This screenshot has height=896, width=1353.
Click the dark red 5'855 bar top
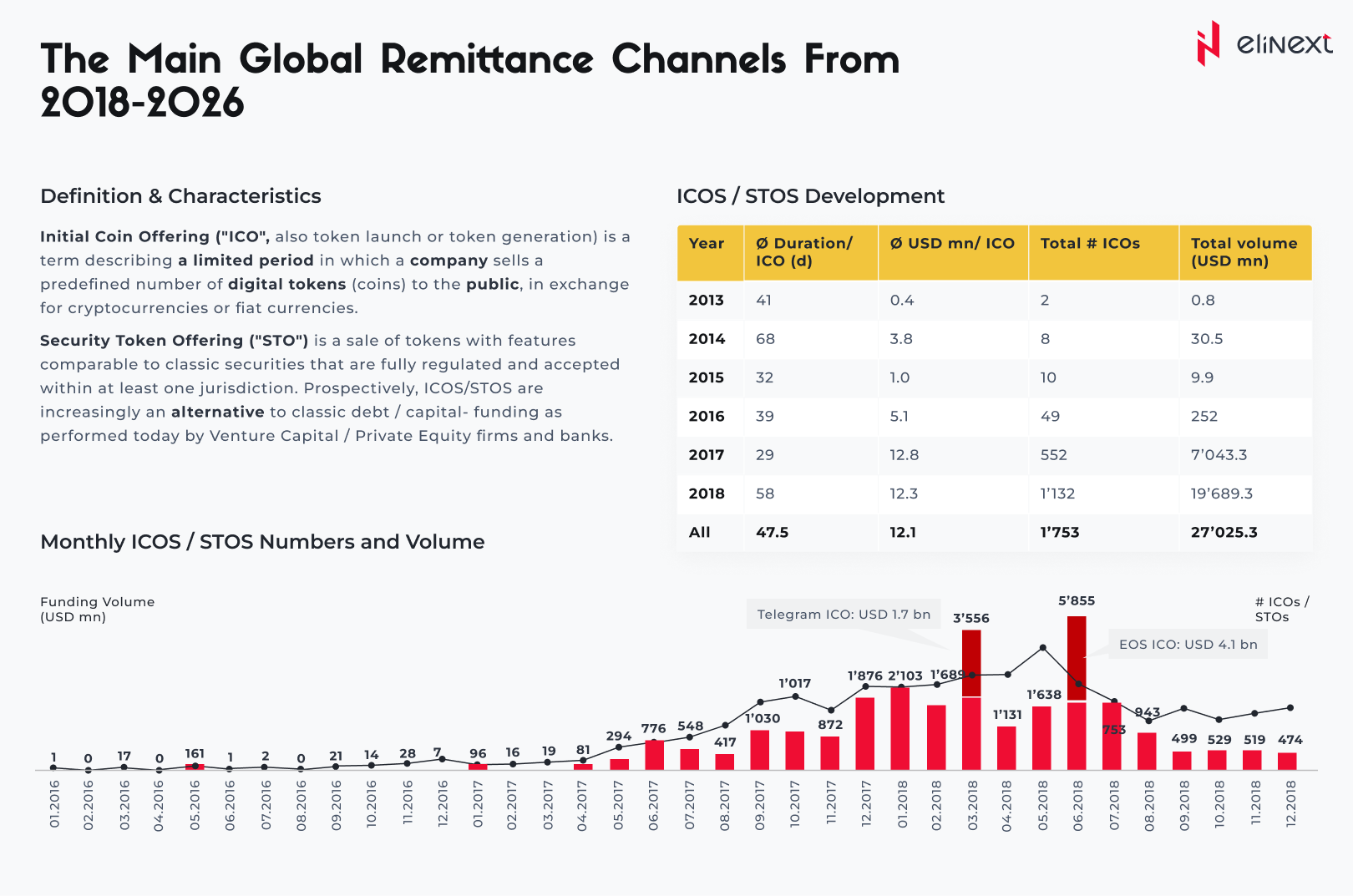(x=1077, y=635)
